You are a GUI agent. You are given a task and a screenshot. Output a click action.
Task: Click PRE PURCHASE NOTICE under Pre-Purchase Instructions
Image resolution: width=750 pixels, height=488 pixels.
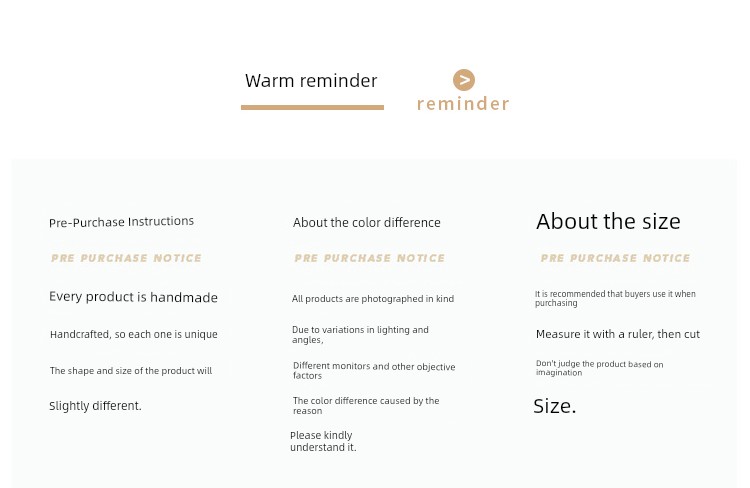coord(126,258)
